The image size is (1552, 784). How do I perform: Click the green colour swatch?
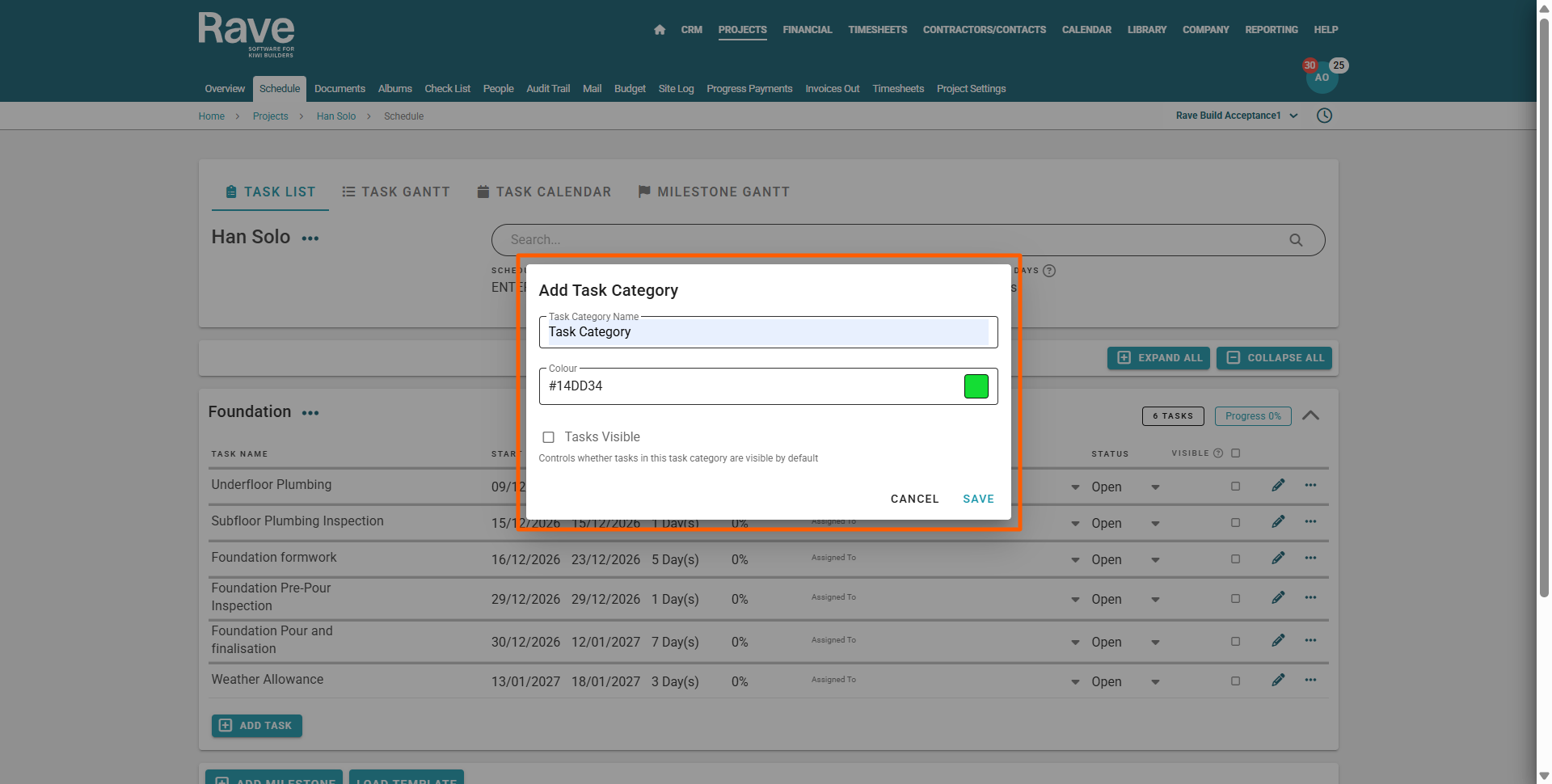[x=976, y=386]
